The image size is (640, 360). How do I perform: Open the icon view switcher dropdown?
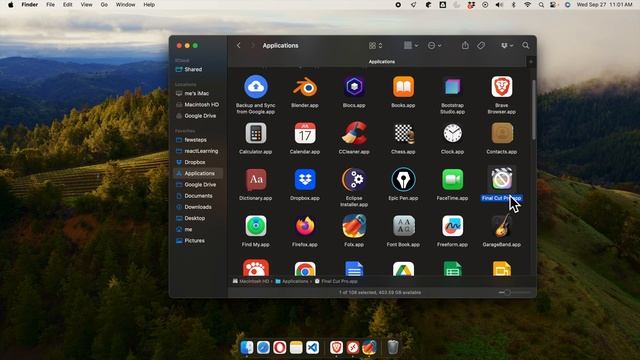[x=375, y=46]
